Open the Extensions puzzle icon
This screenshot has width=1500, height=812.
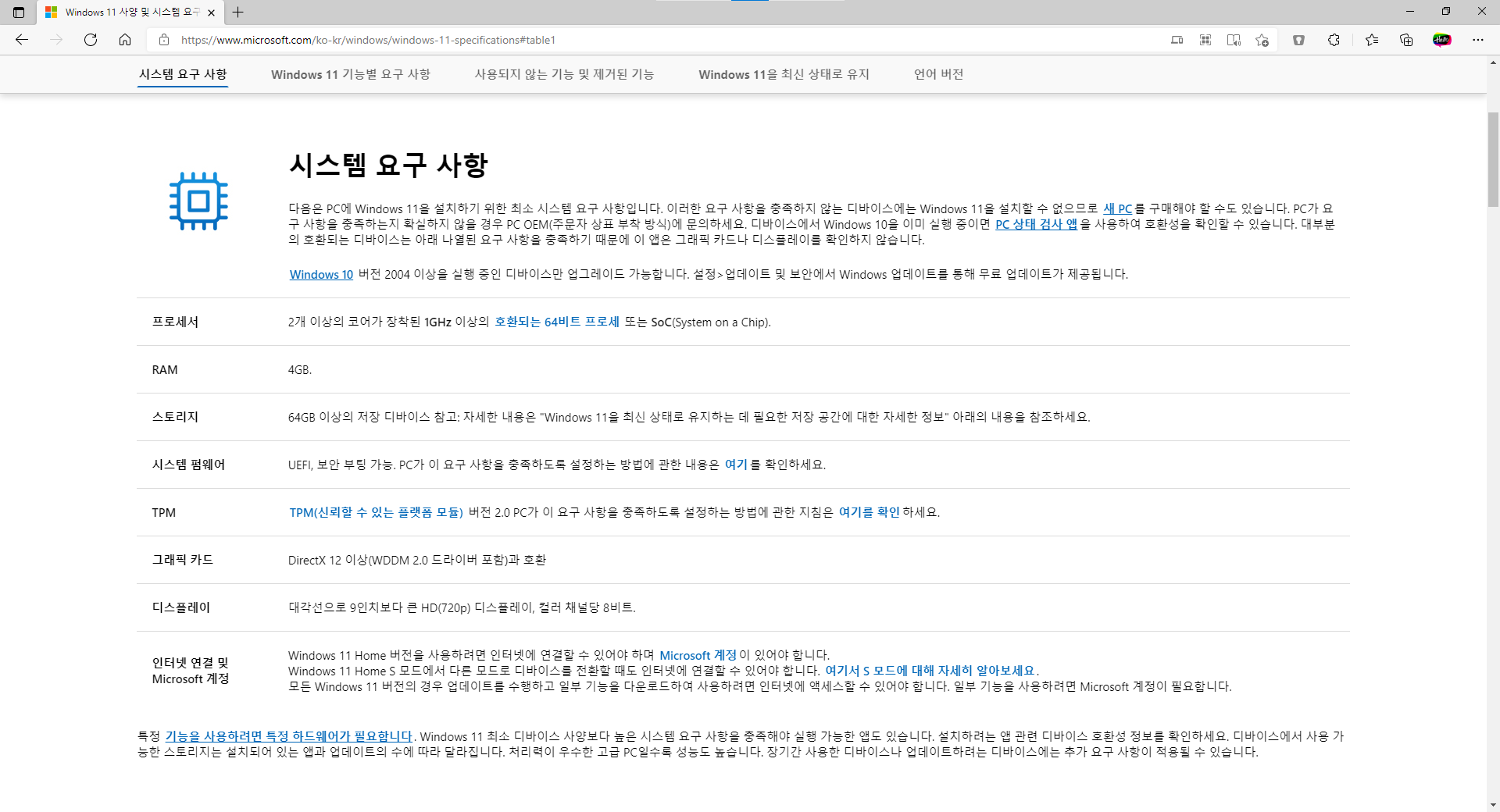click(x=1334, y=40)
